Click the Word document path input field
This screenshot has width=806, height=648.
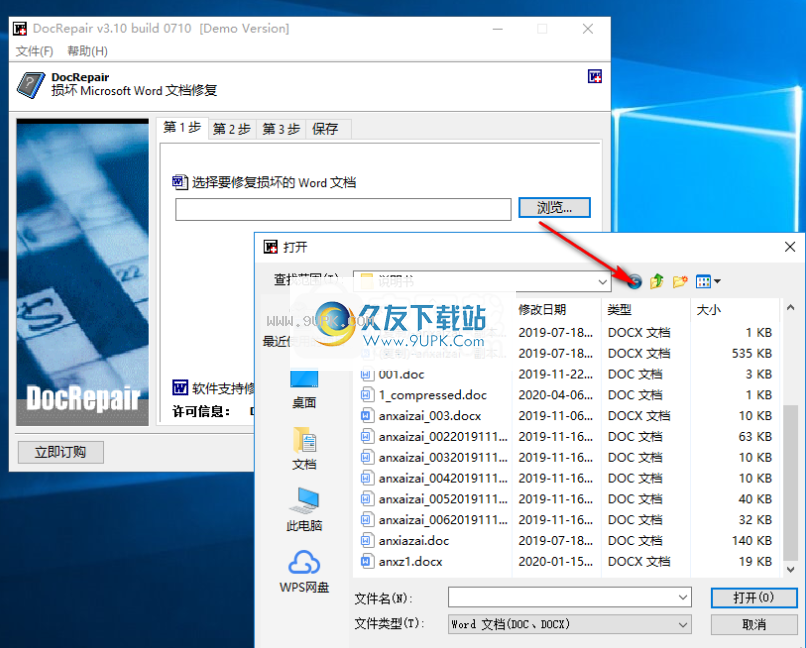point(343,209)
